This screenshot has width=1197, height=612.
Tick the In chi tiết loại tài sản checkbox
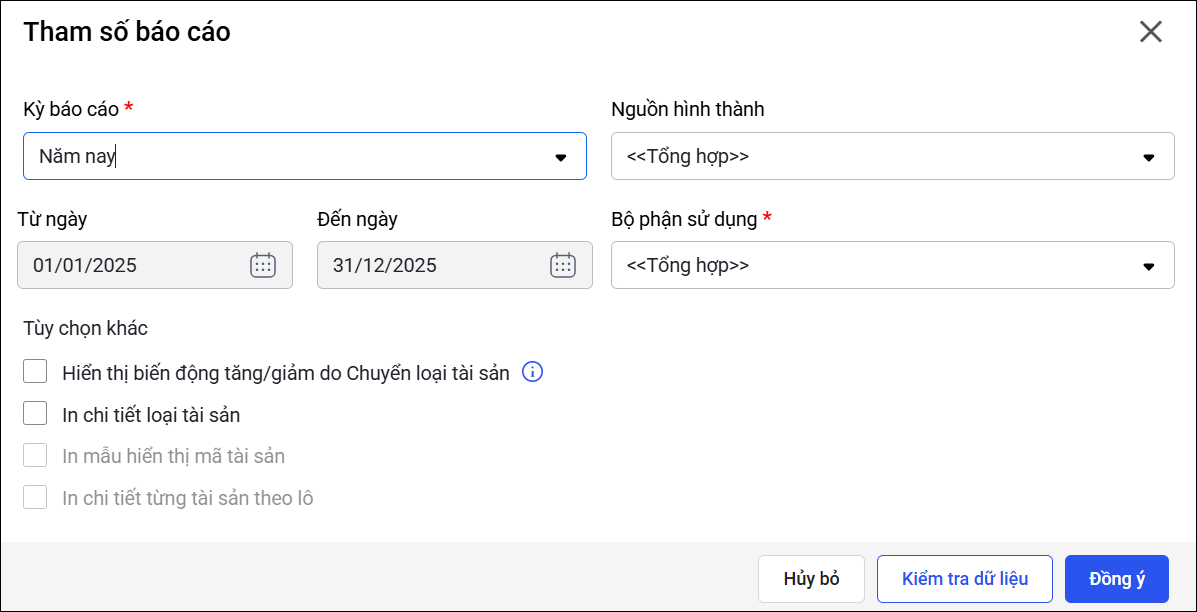[x=36, y=414]
